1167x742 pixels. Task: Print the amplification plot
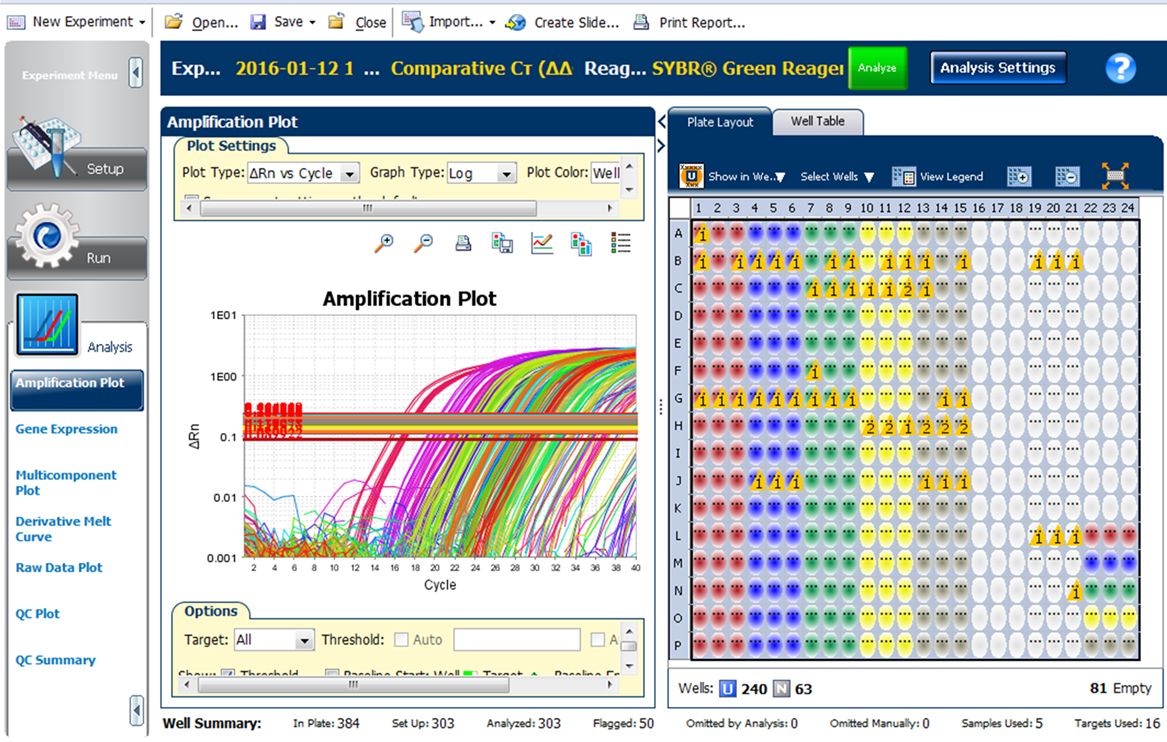click(x=463, y=243)
